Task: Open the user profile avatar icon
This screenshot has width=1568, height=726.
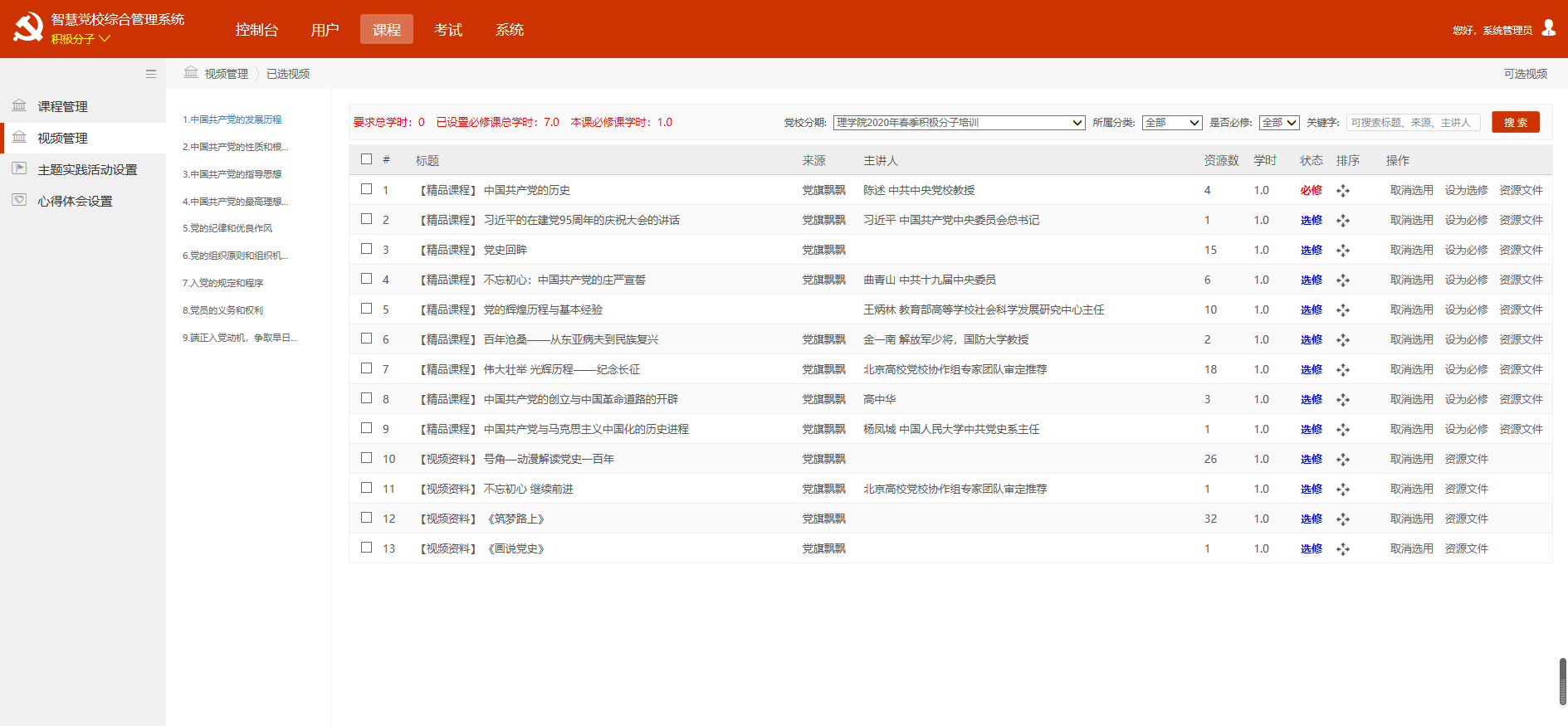Action: coord(1548,28)
